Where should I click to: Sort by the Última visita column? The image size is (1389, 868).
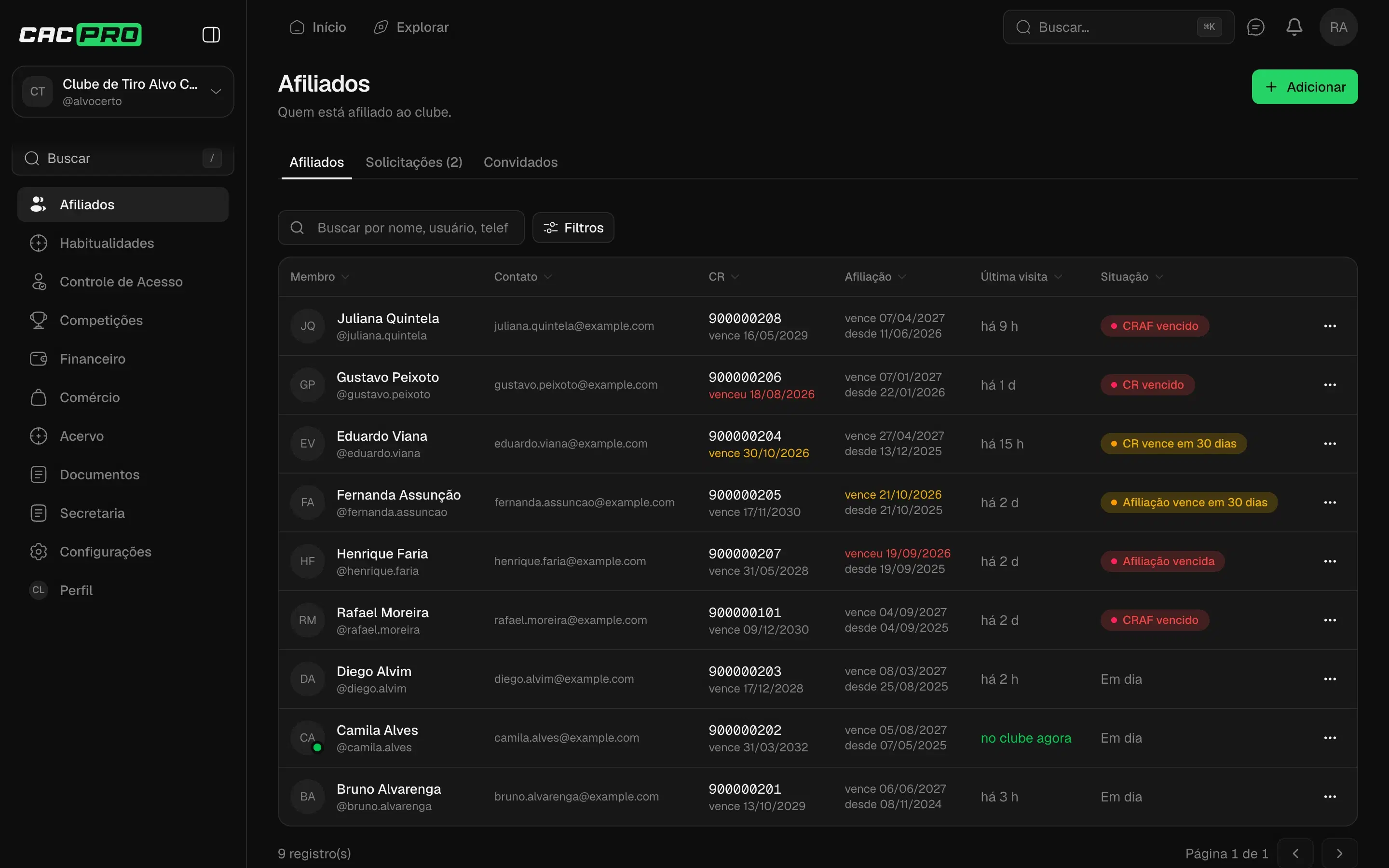point(1021,277)
